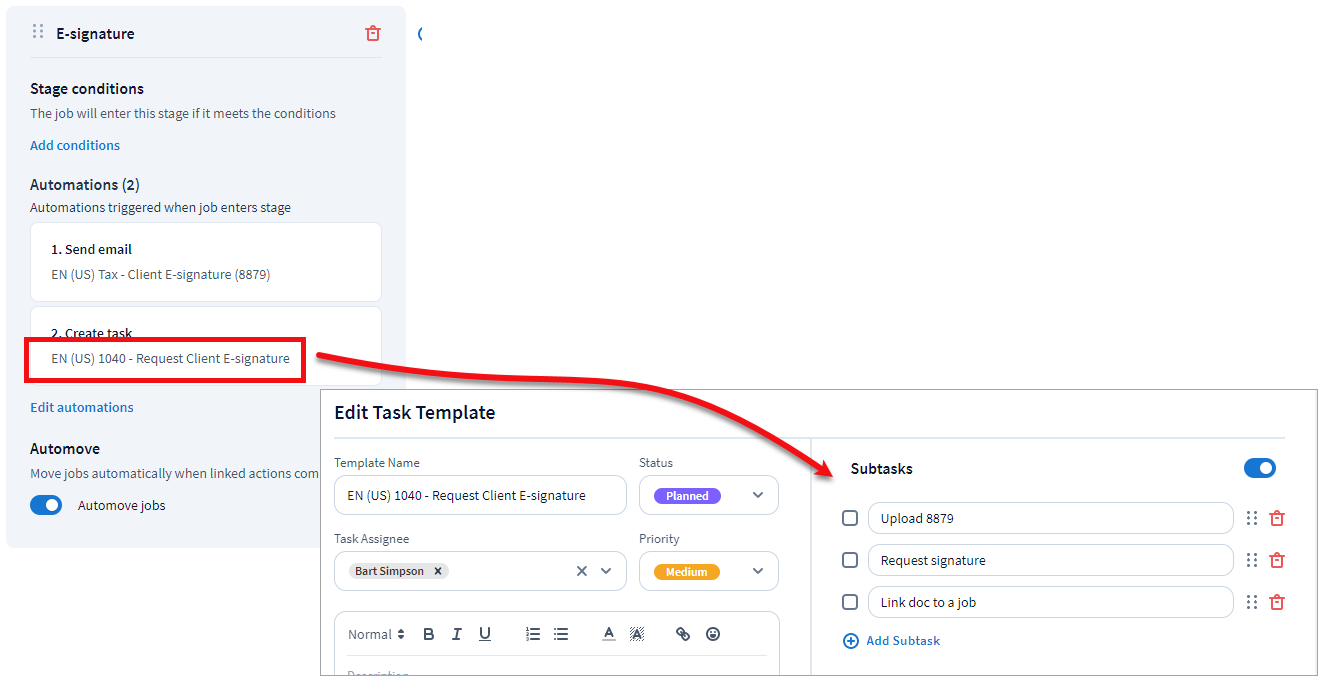Delete the Upload 8879 subtask
The width and height of the screenshot is (1318, 676).
click(x=1277, y=518)
